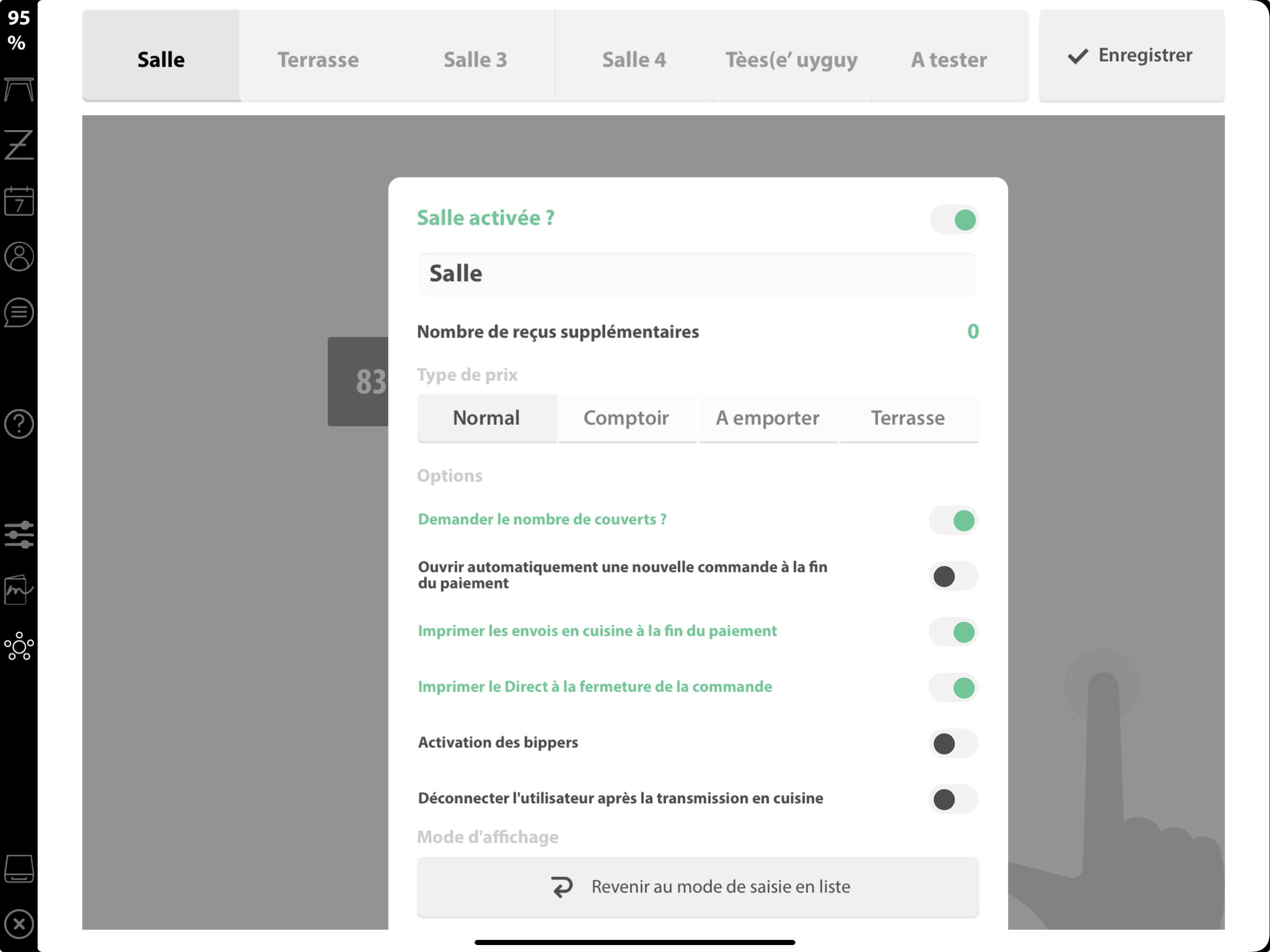1270x952 pixels.
Task: Switch to the A tester tab
Action: pyautogui.click(x=950, y=56)
